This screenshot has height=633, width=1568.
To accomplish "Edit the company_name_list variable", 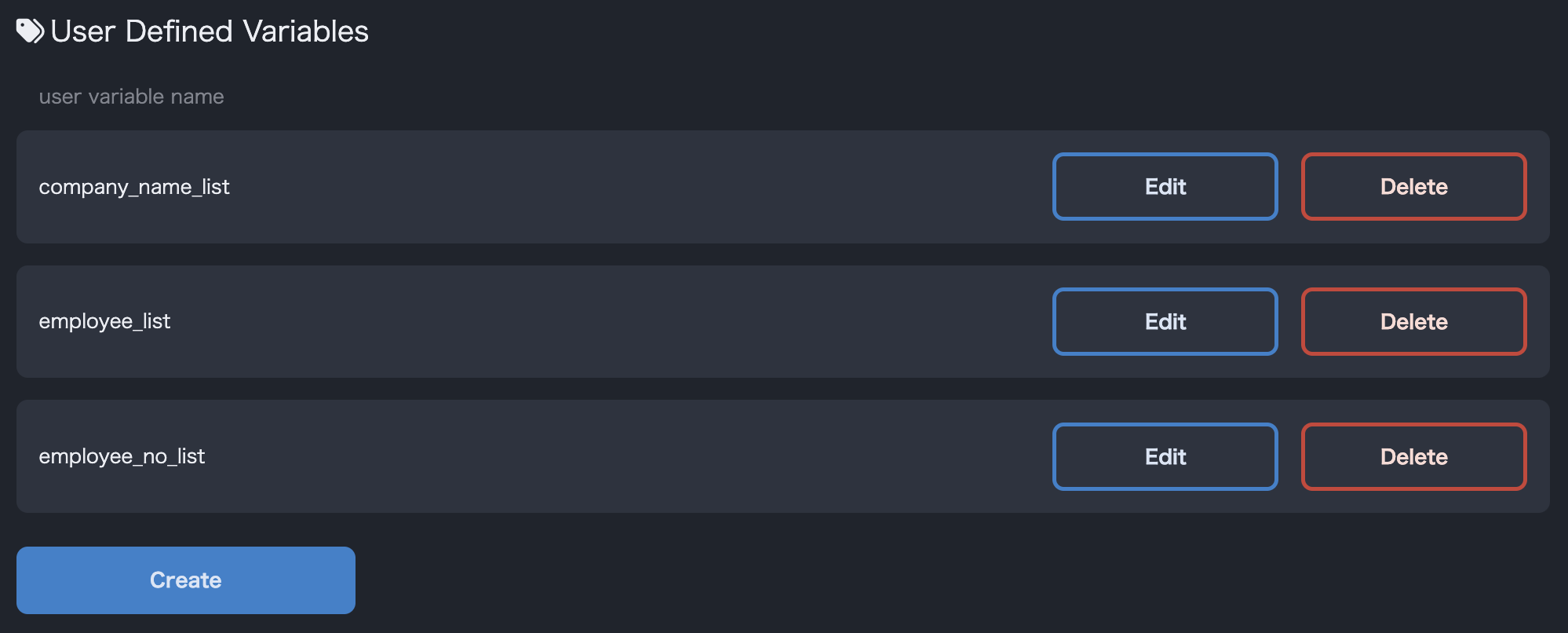I will 1165,187.
